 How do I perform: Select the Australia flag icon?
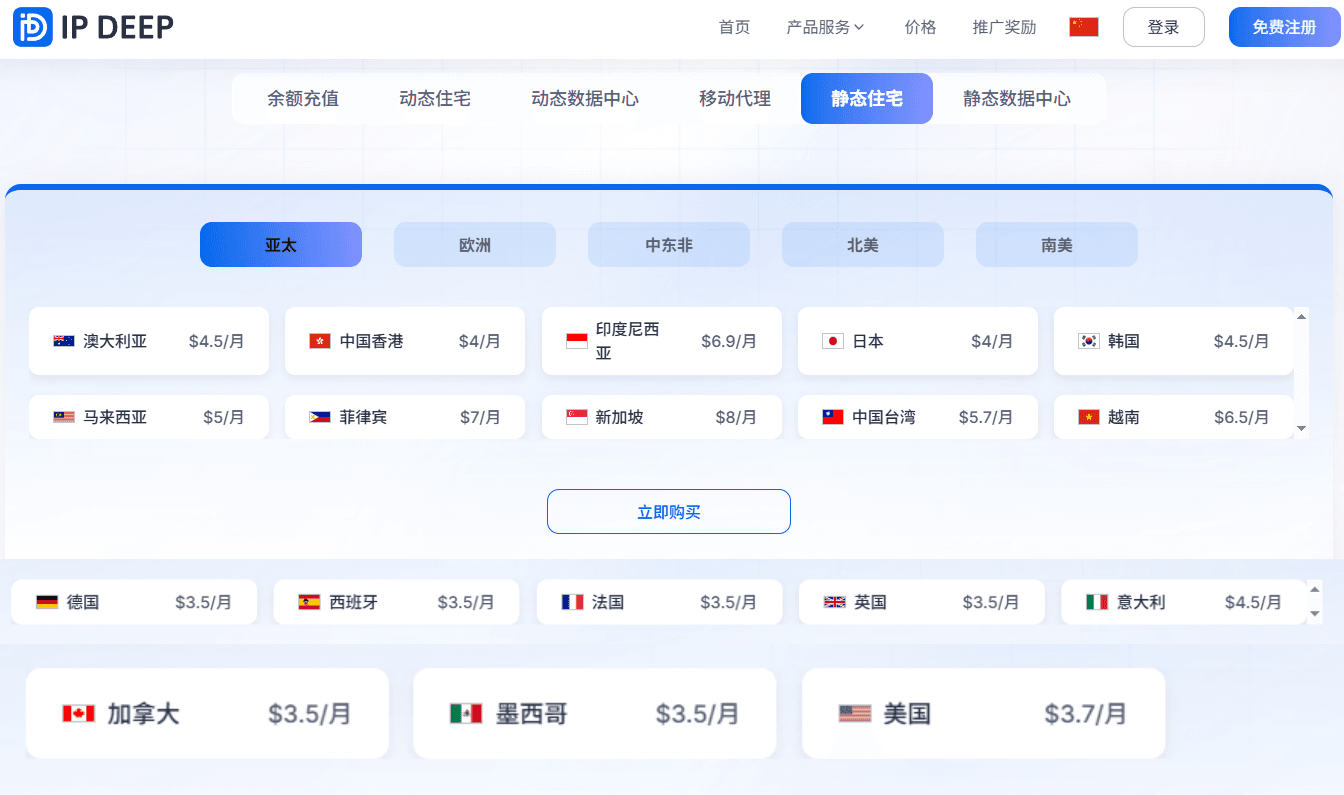coord(64,341)
